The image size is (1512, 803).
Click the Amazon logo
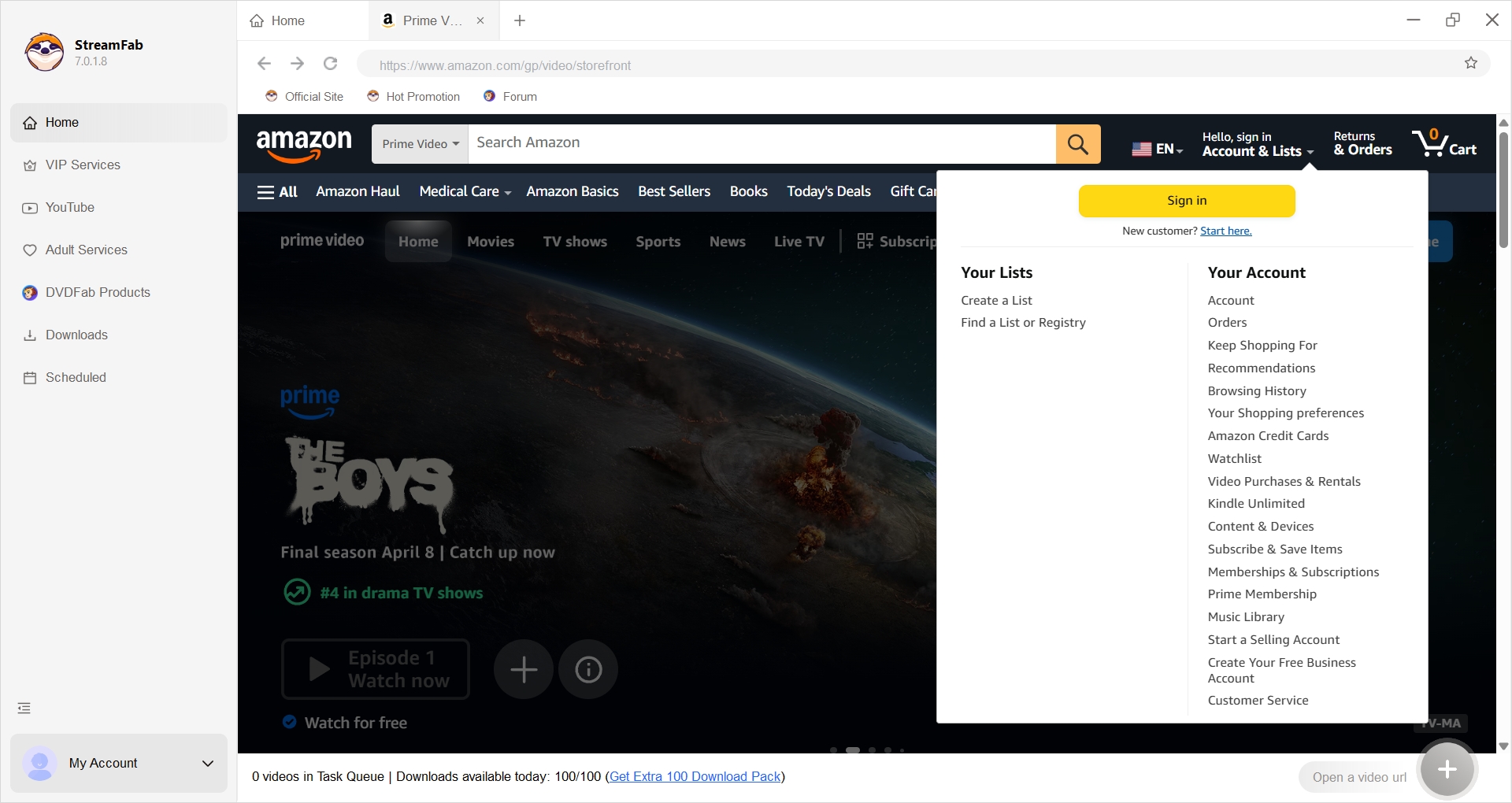tap(304, 145)
